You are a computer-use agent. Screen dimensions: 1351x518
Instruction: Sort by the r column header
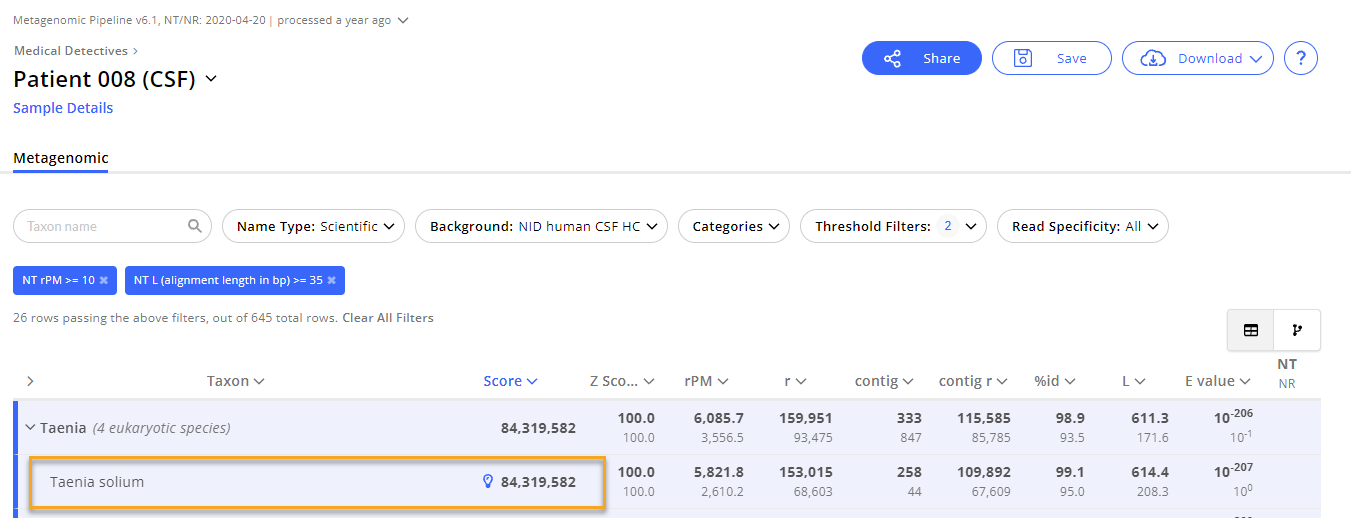(x=796, y=381)
